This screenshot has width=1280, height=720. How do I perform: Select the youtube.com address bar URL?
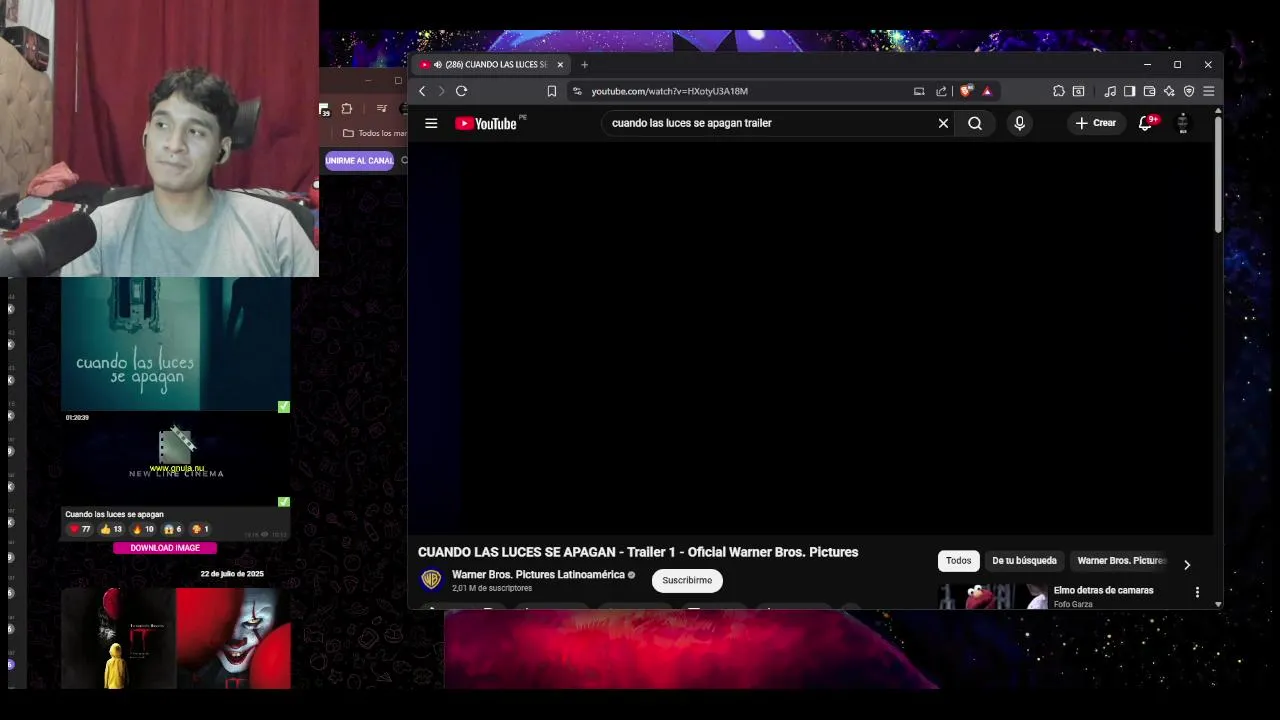[669, 91]
